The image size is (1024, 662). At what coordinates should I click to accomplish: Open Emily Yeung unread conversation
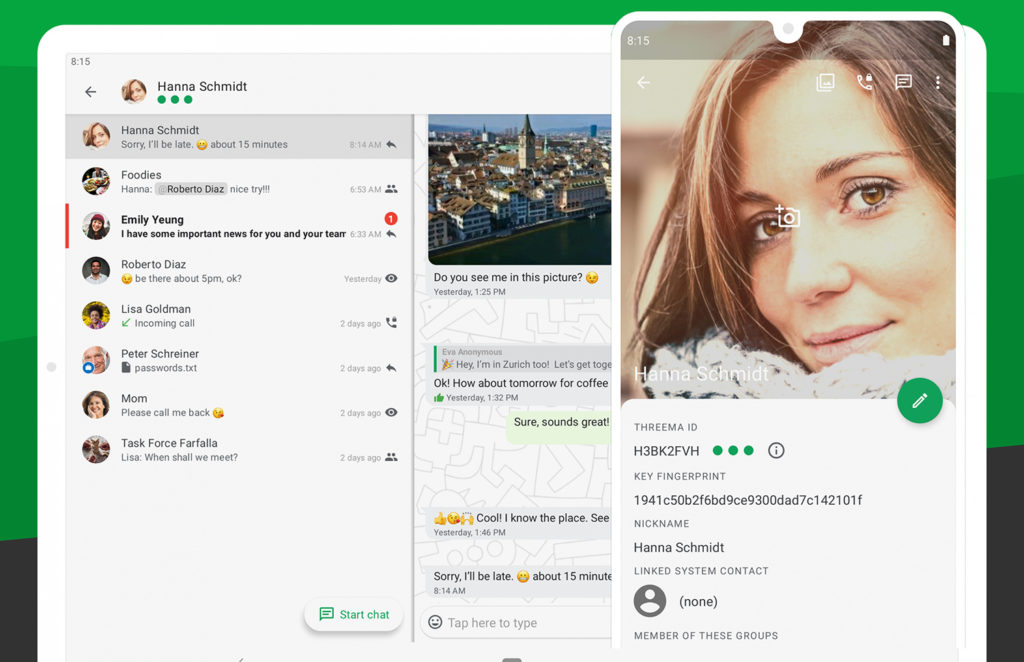tap(239, 227)
